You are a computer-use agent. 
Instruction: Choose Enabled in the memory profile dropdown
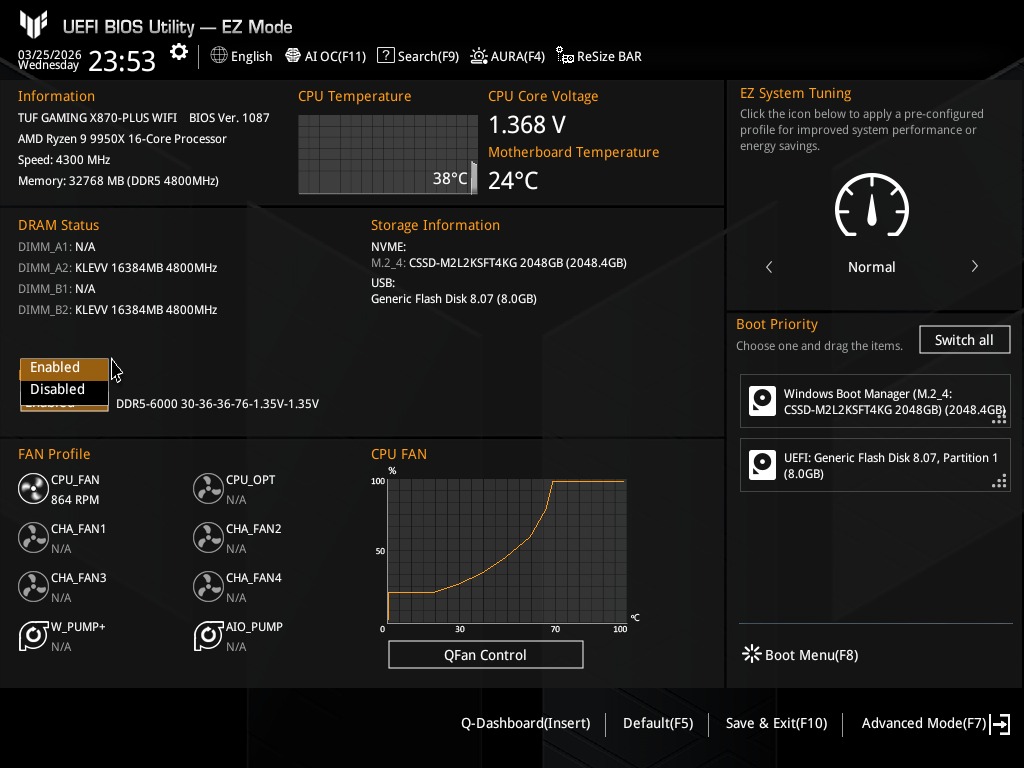64,368
